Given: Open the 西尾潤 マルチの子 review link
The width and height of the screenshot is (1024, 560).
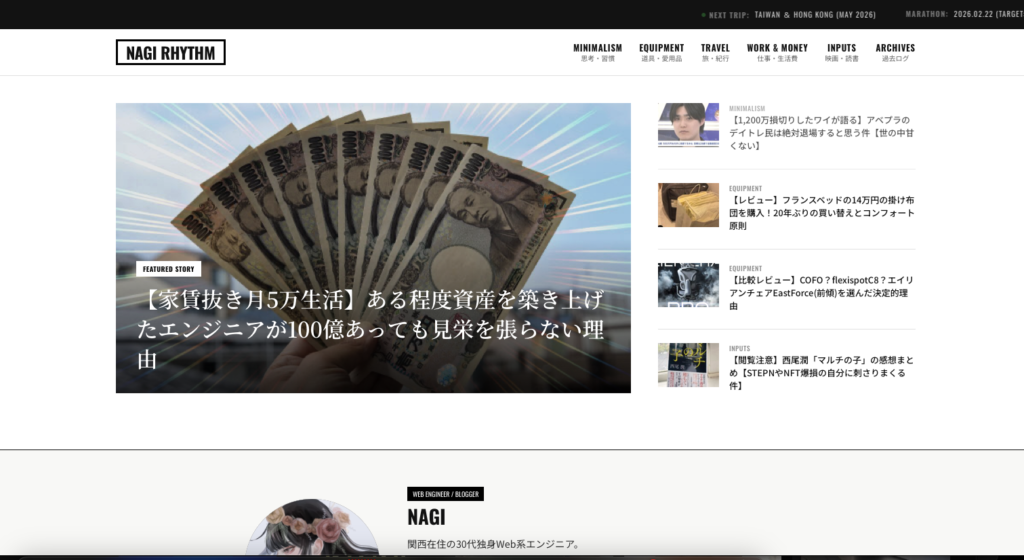Looking at the screenshot, I should 822,372.
